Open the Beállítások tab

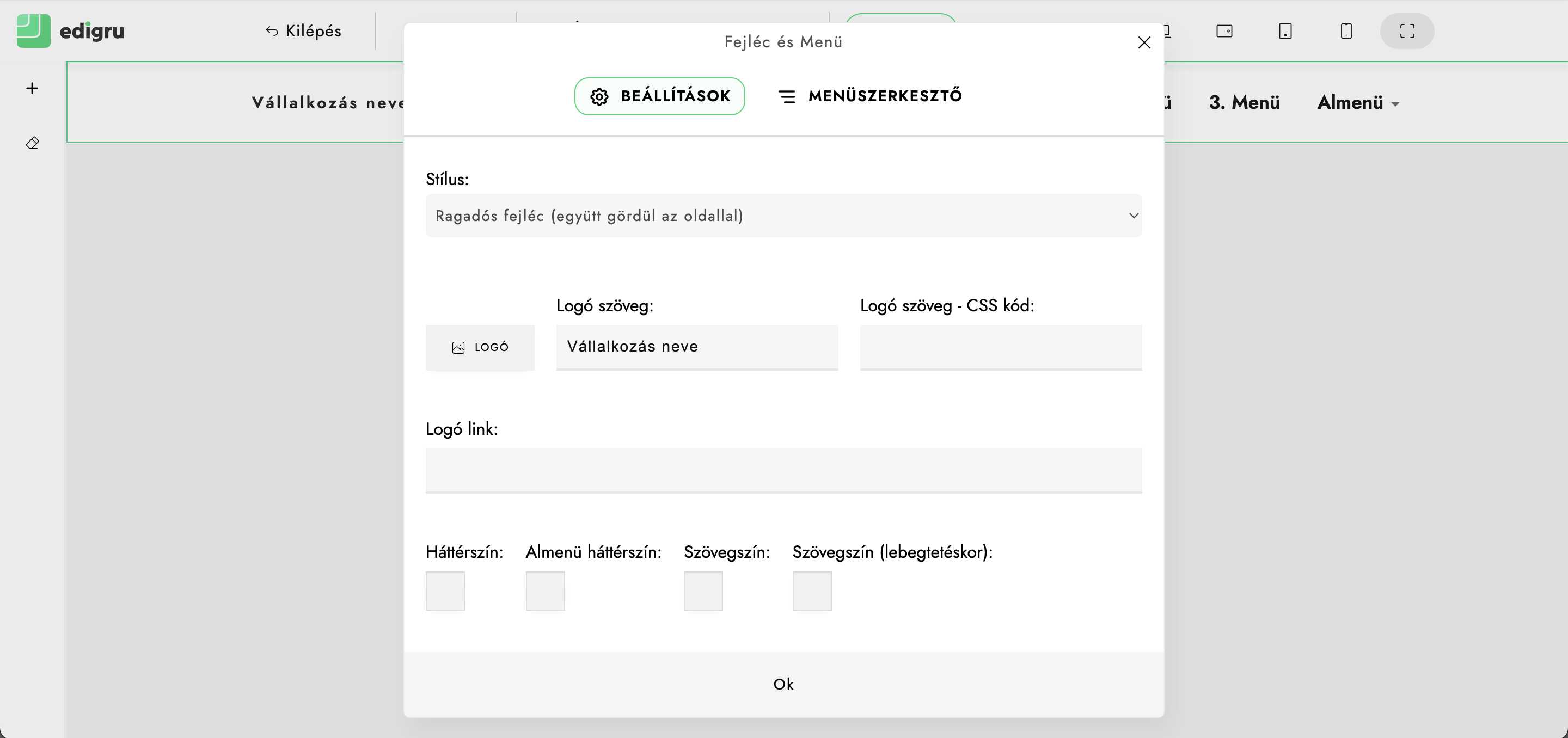659,96
